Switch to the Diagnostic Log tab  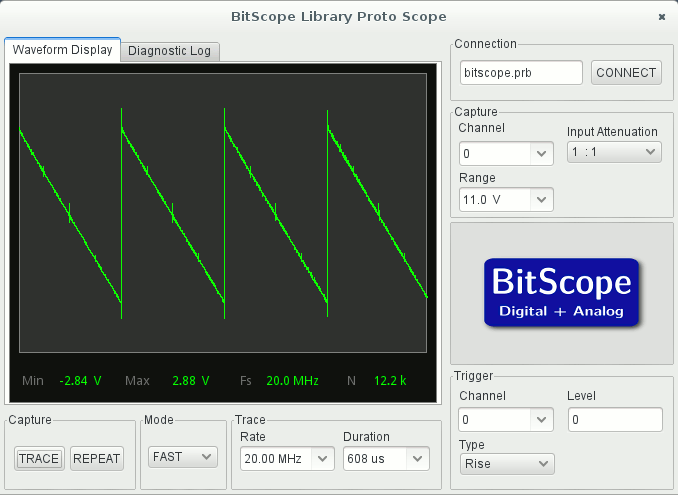170,51
